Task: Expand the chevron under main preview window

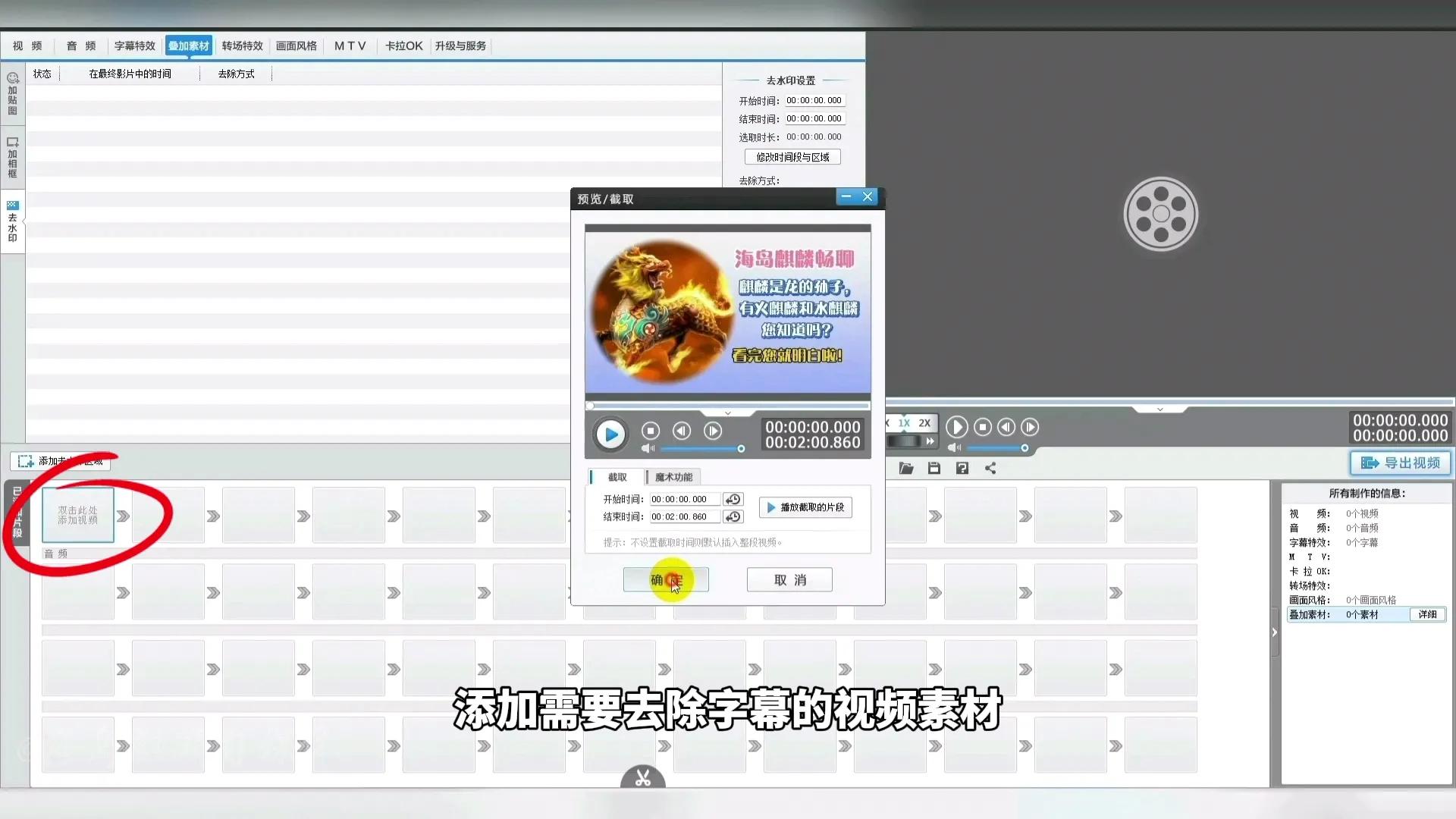Action: point(1159,409)
